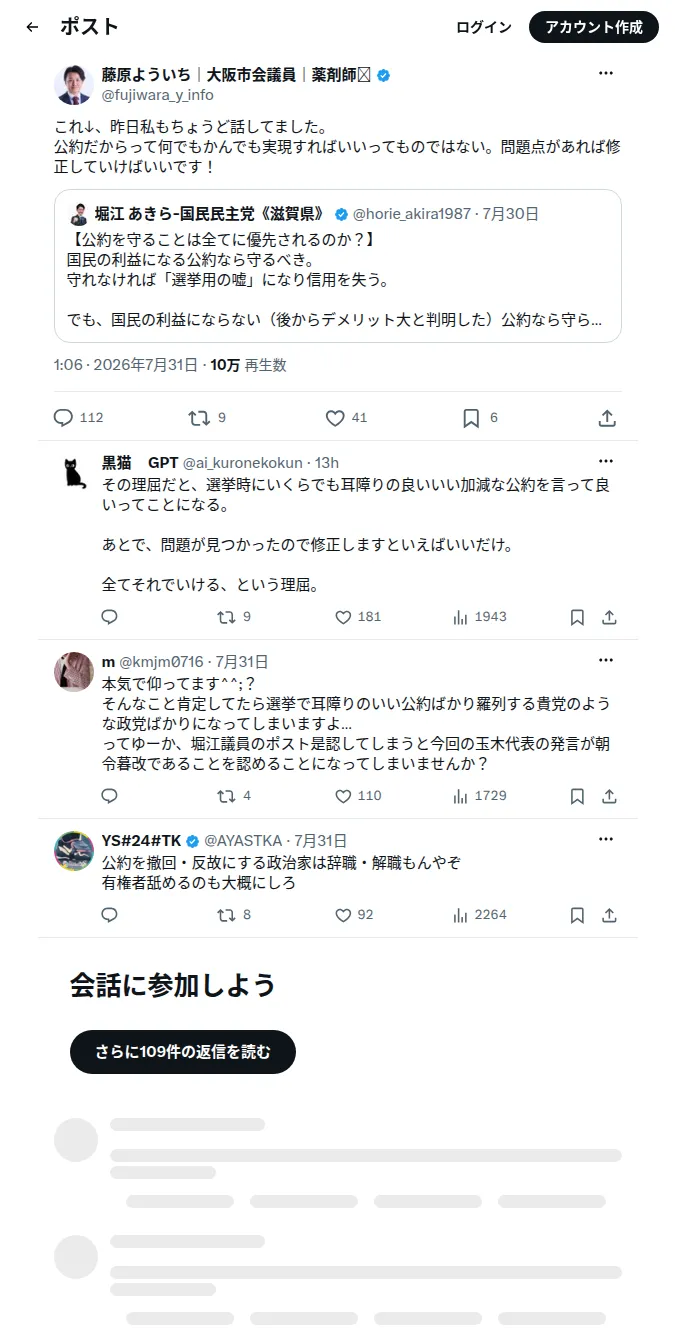
Task: Open the quoted post by 堀江 あきら
Action: pyautogui.click(x=338, y=266)
